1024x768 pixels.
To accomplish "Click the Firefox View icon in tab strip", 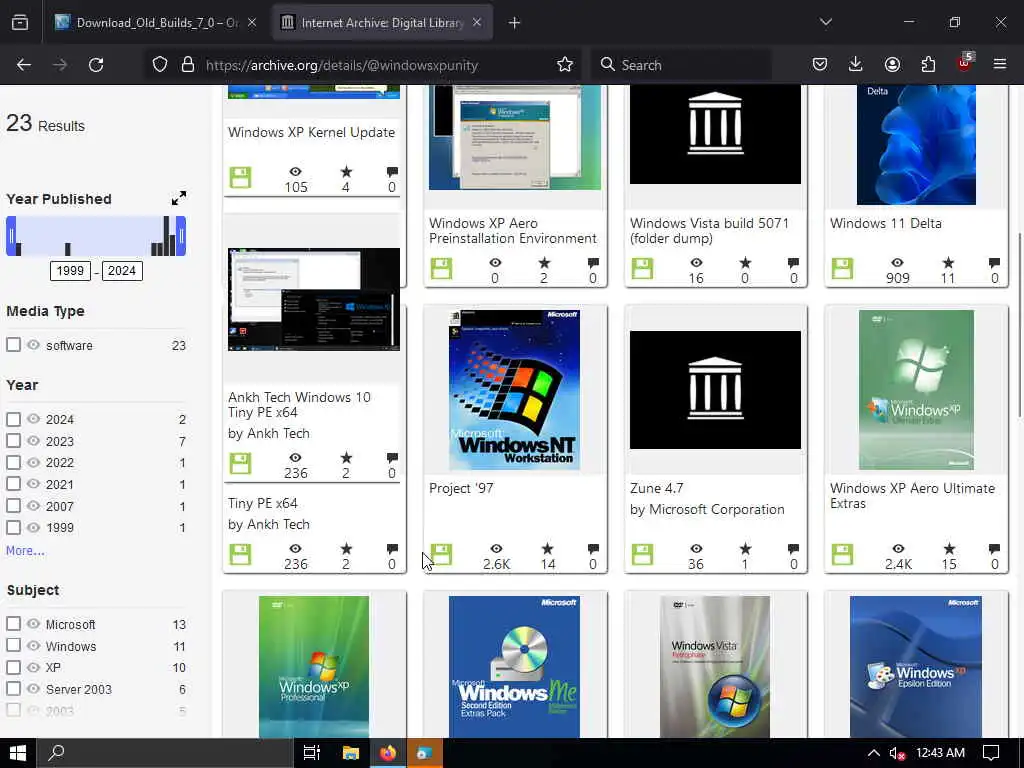I will click(20, 23).
